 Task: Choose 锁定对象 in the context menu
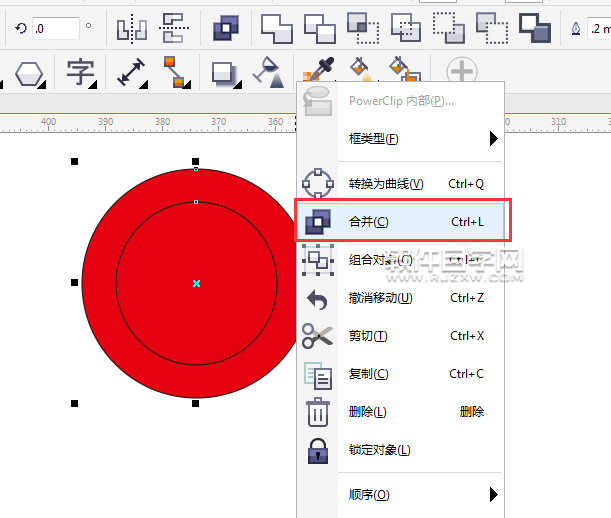pyautogui.click(x=401, y=450)
